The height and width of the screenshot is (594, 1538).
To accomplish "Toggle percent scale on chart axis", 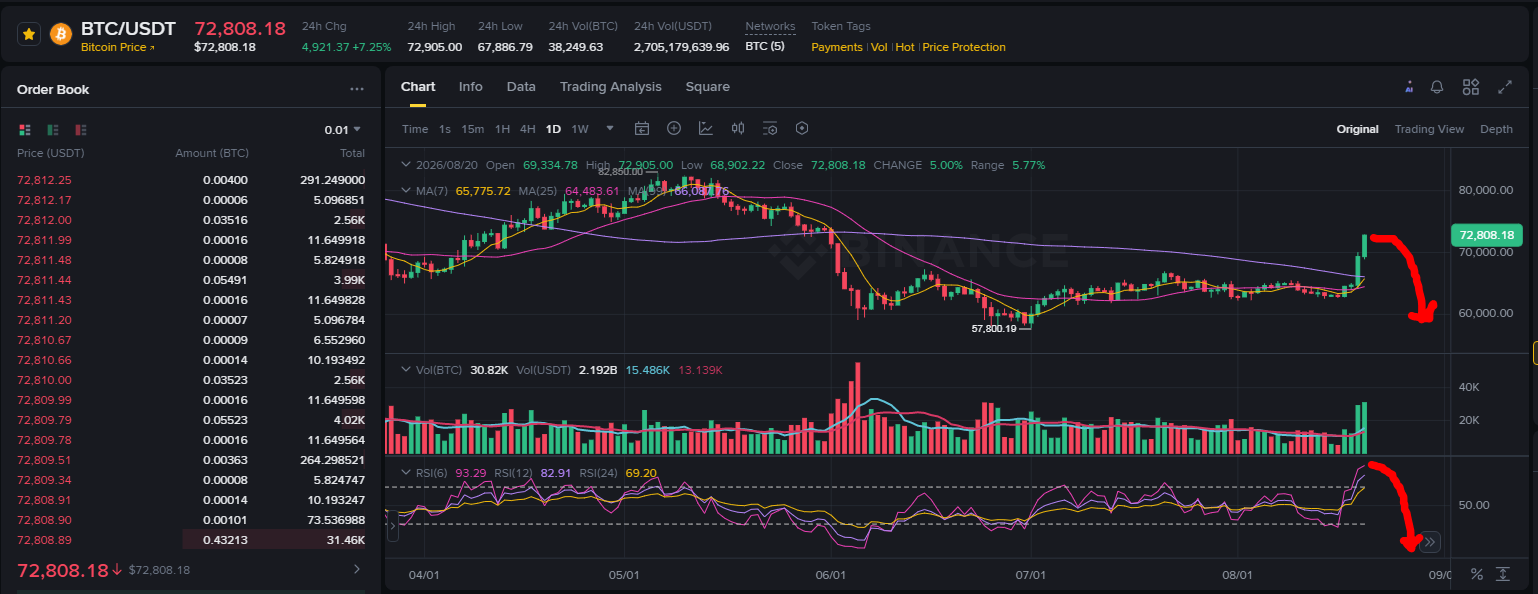I will tap(1476, 574).
